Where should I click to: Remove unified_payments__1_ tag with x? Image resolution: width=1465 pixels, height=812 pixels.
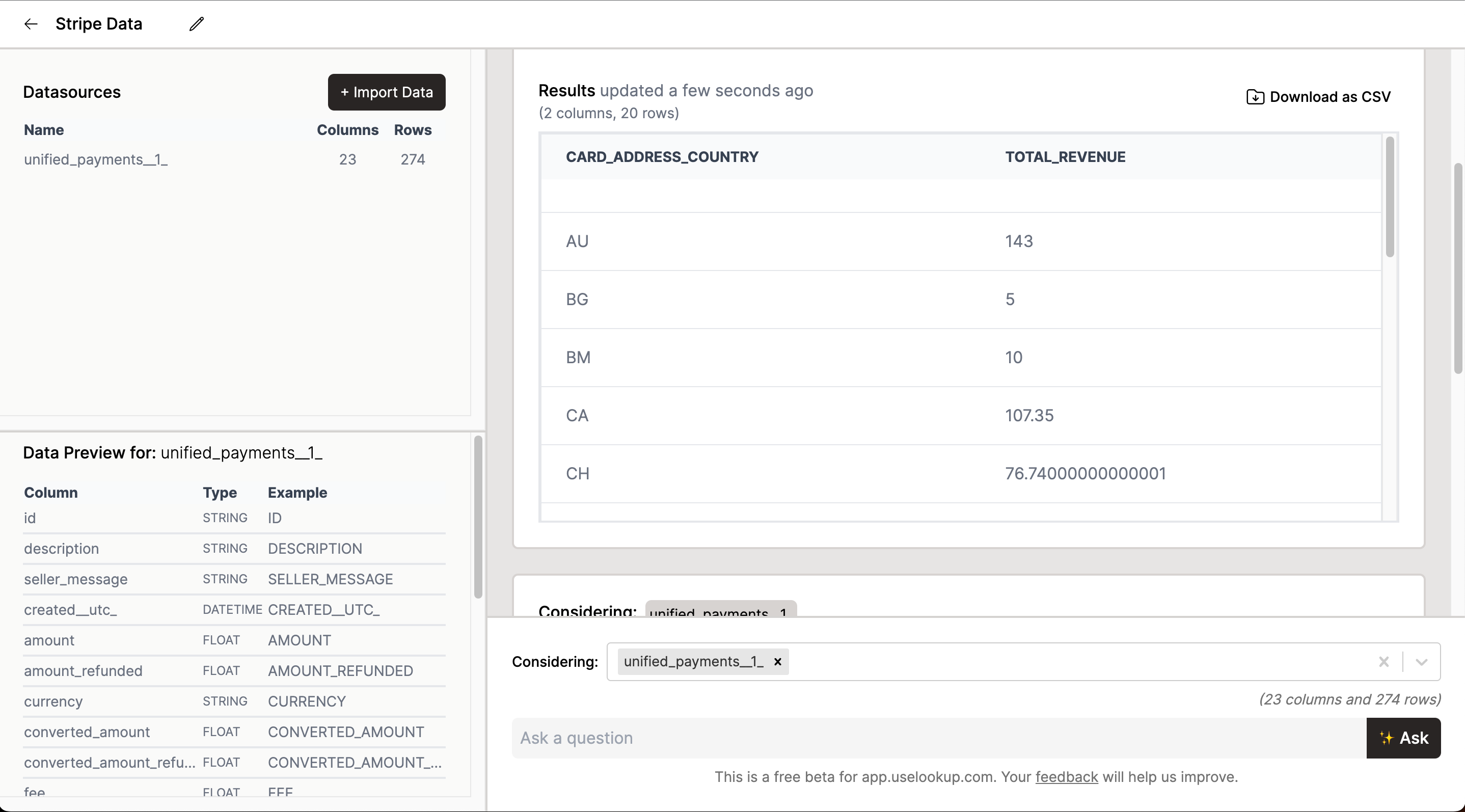(x=777, y=662)
